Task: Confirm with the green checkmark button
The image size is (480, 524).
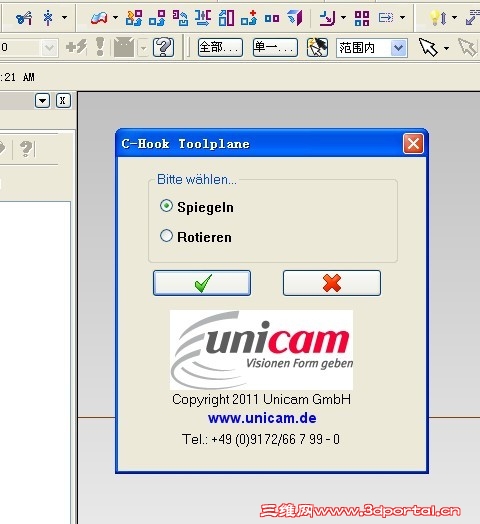Action: (x=202, y=283)
